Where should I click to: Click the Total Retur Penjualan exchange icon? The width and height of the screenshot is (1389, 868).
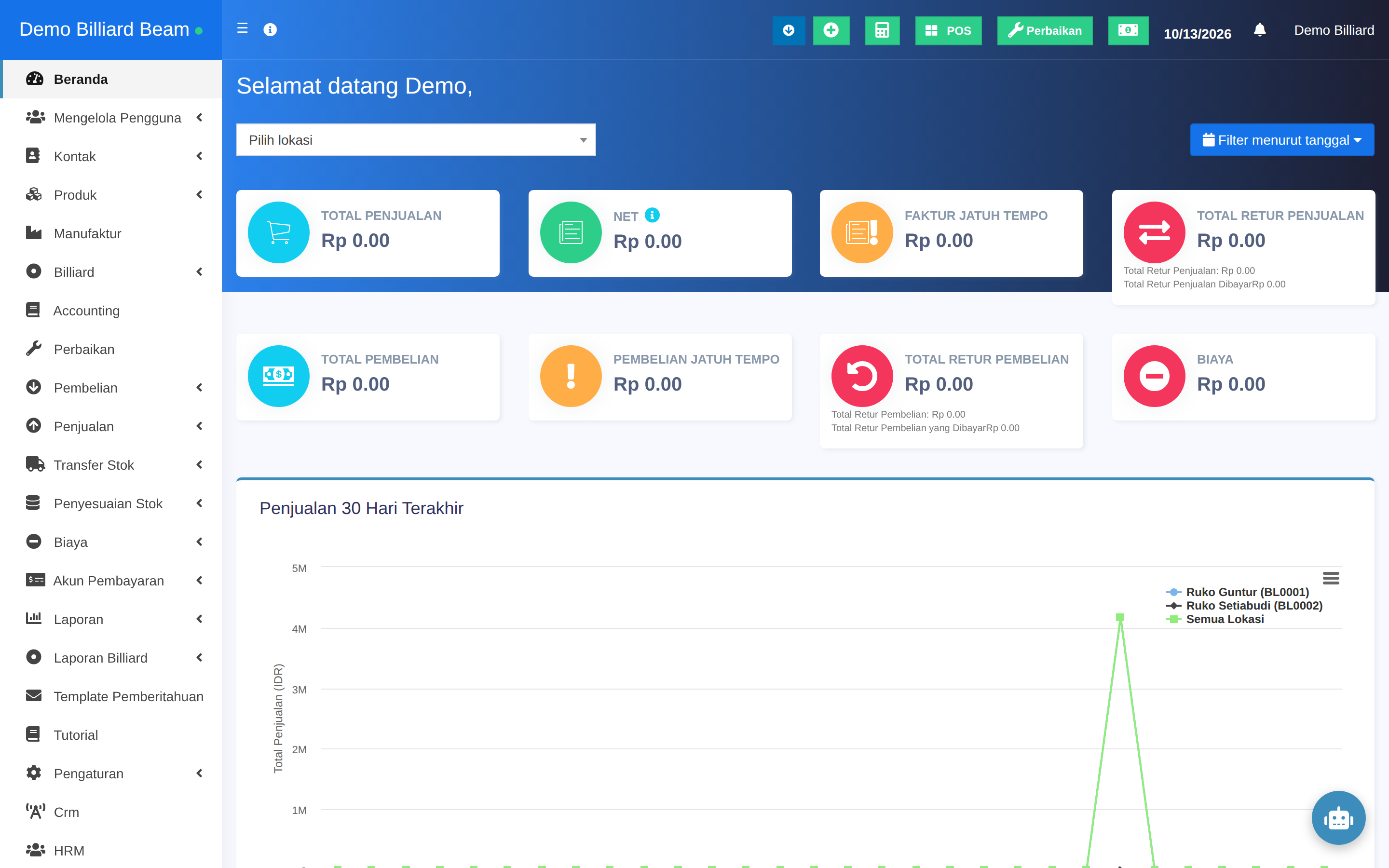[1154, 232]
